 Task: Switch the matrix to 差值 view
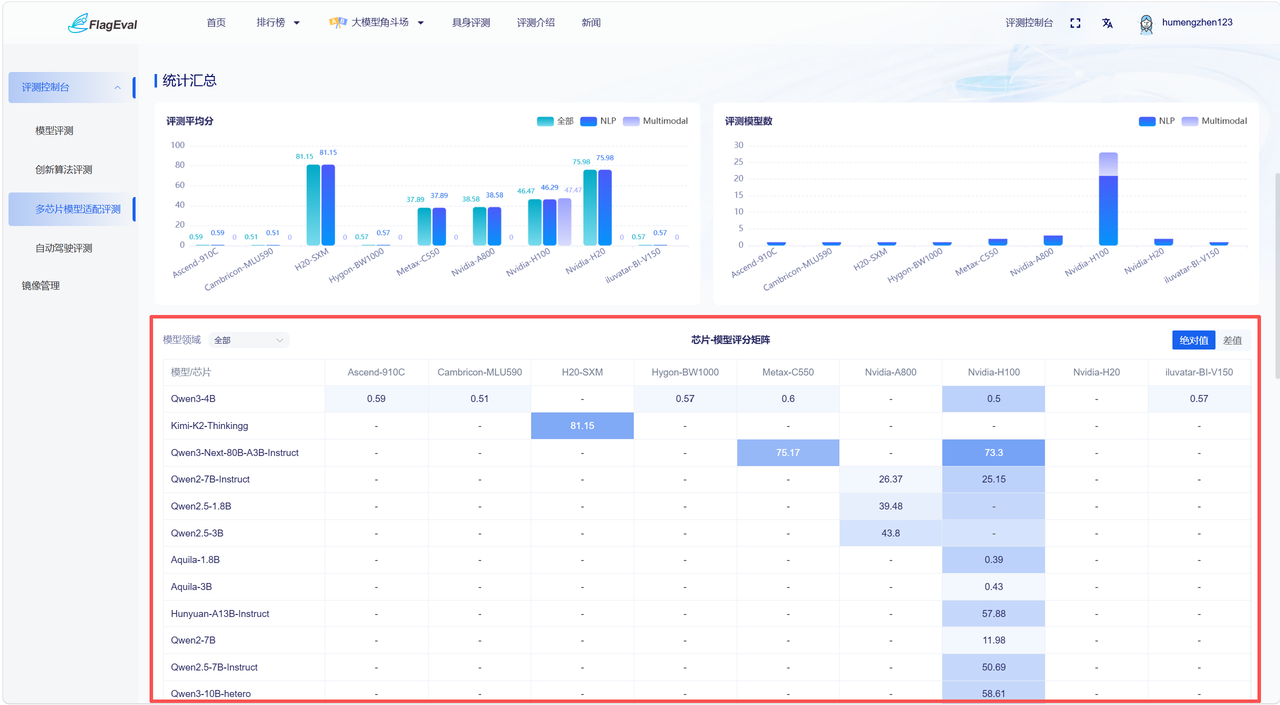1233,340
